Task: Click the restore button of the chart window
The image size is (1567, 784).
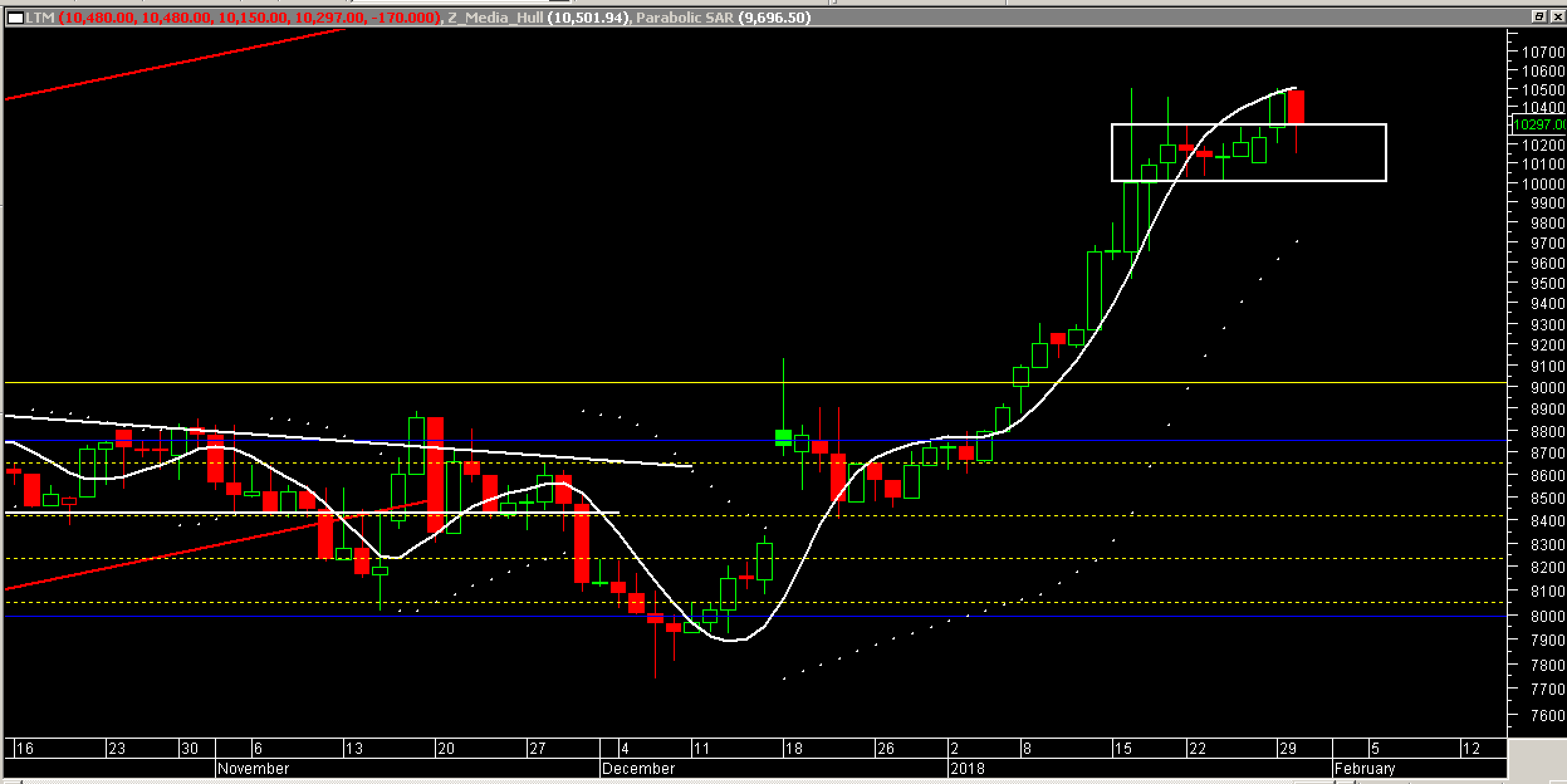Action: tap(1539, 17)
